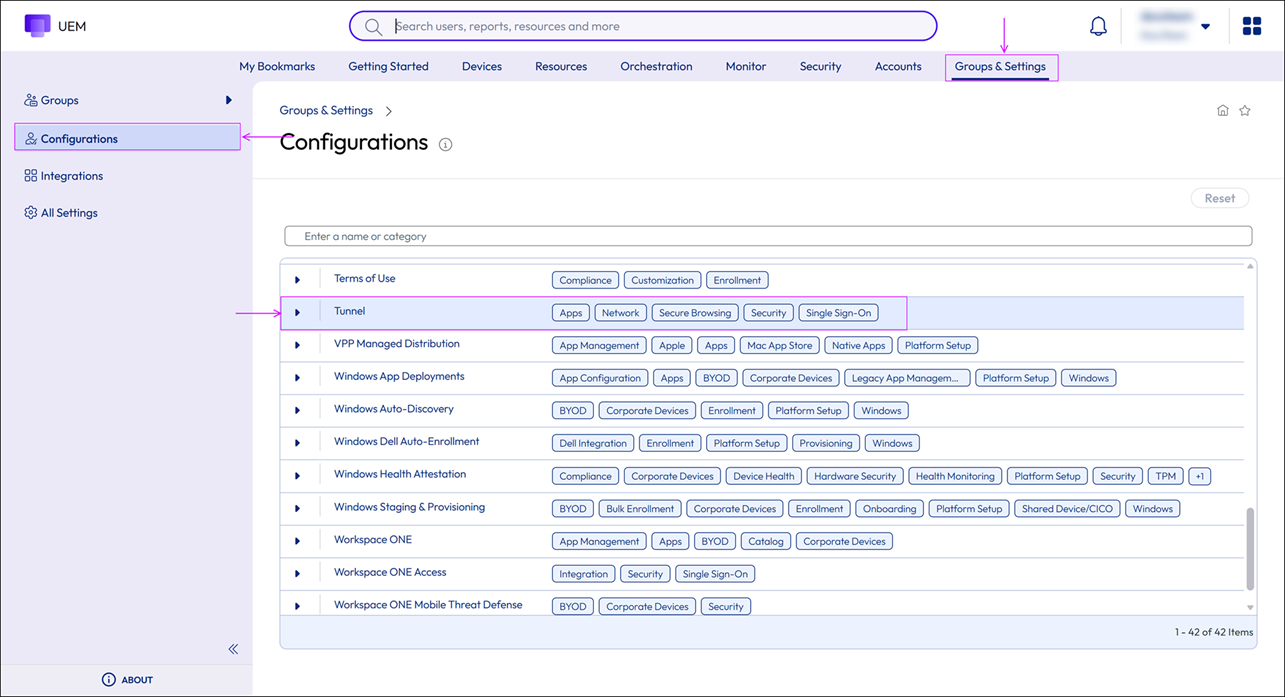The height and width of the screenshot is (697, 1285).
Task: Open the app launcher grid icon
Action: coord(1252,26)
